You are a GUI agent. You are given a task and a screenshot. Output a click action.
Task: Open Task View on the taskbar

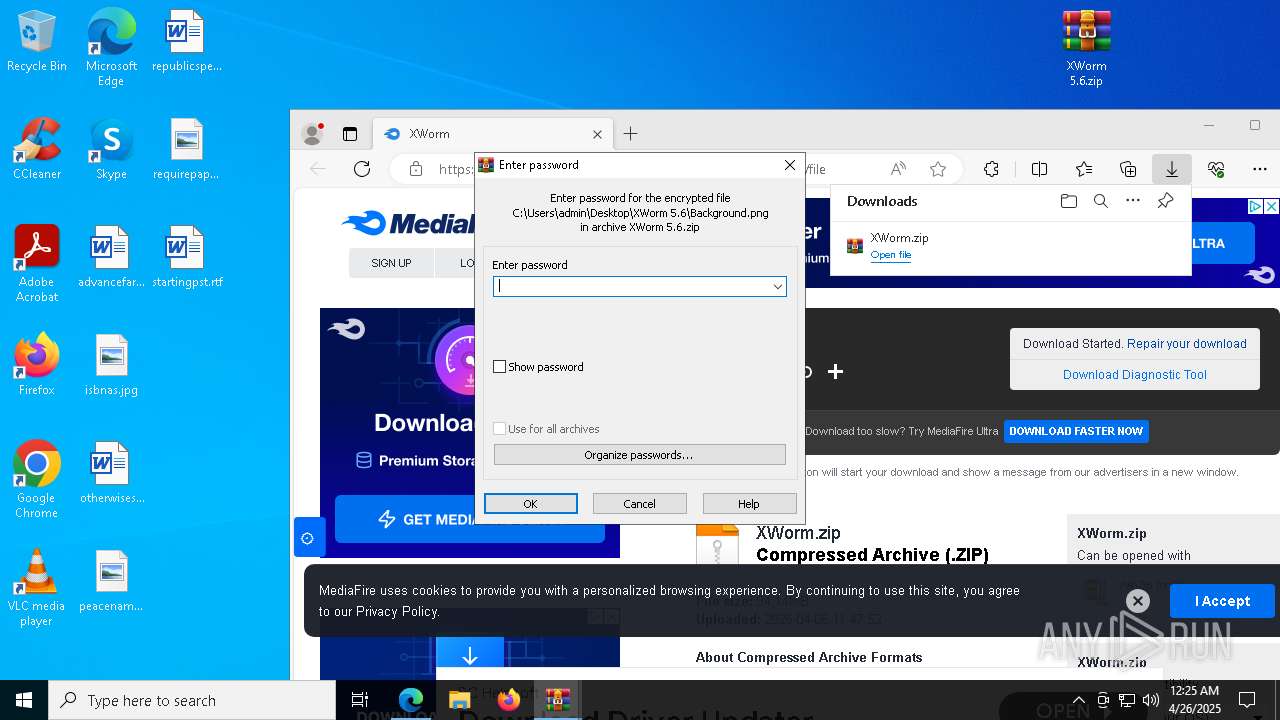point(360,700)
